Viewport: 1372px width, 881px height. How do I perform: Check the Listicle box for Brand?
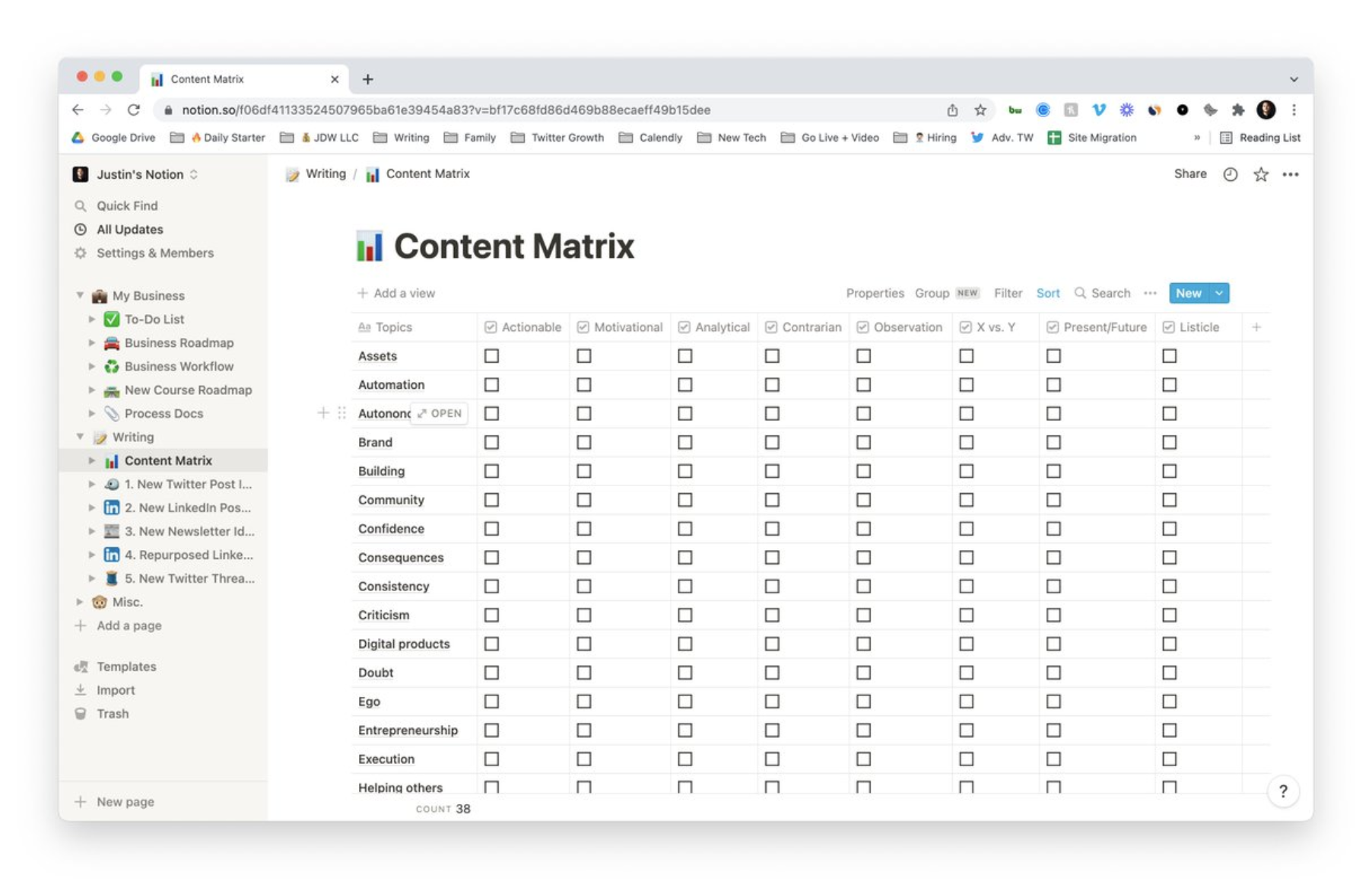click(1169, 442)
